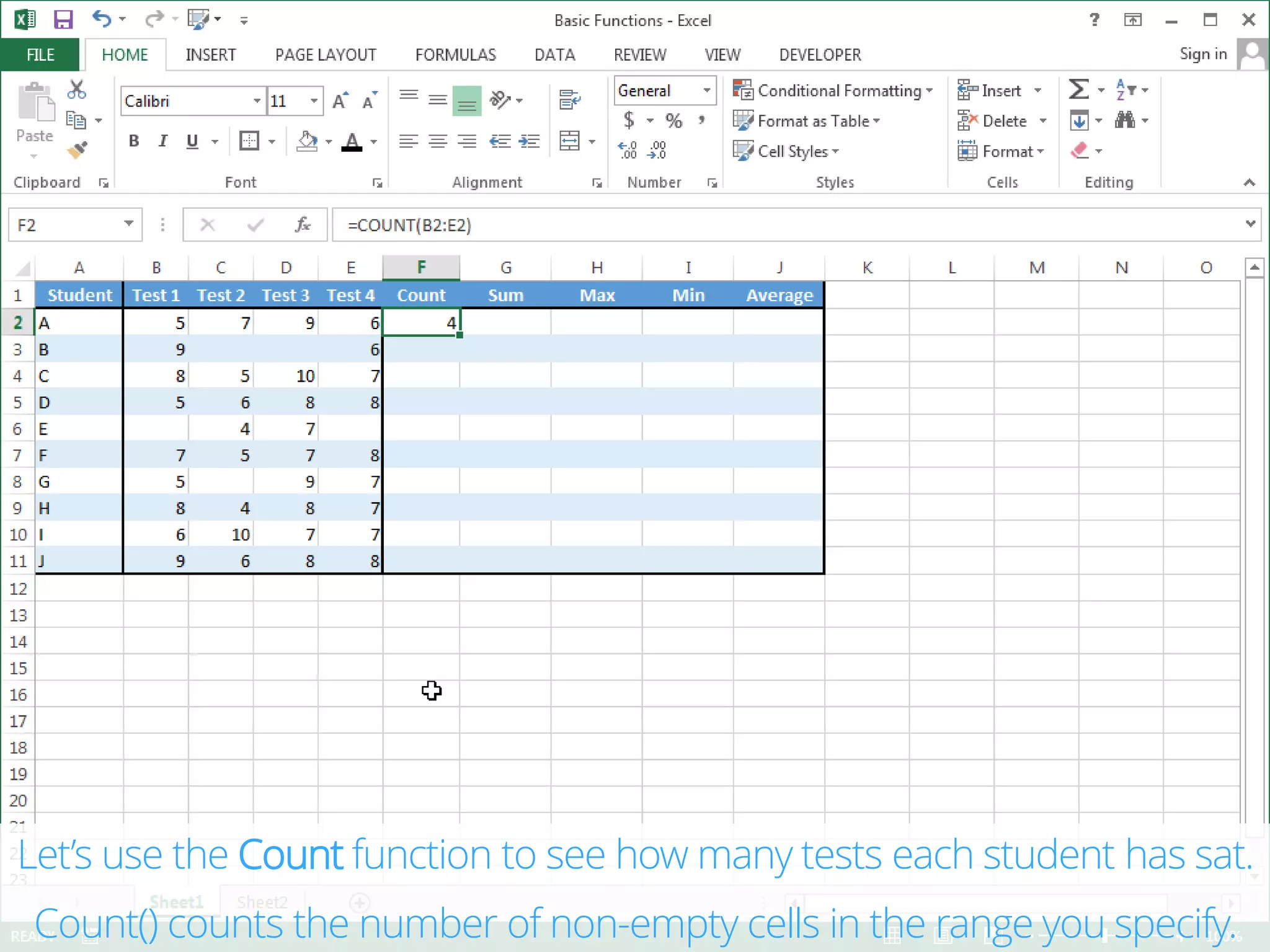Open the Font name Calibri dropdown

tap(257, 101)
